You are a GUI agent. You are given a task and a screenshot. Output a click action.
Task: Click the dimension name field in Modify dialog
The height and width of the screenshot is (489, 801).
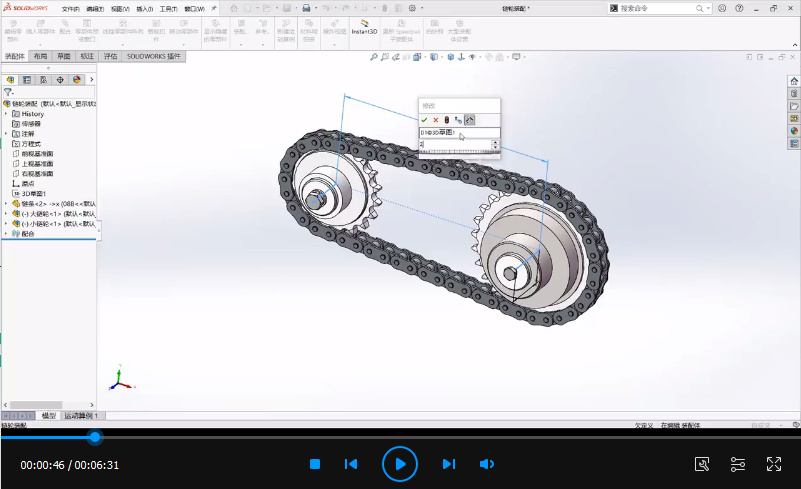click(x=459, y=132)
